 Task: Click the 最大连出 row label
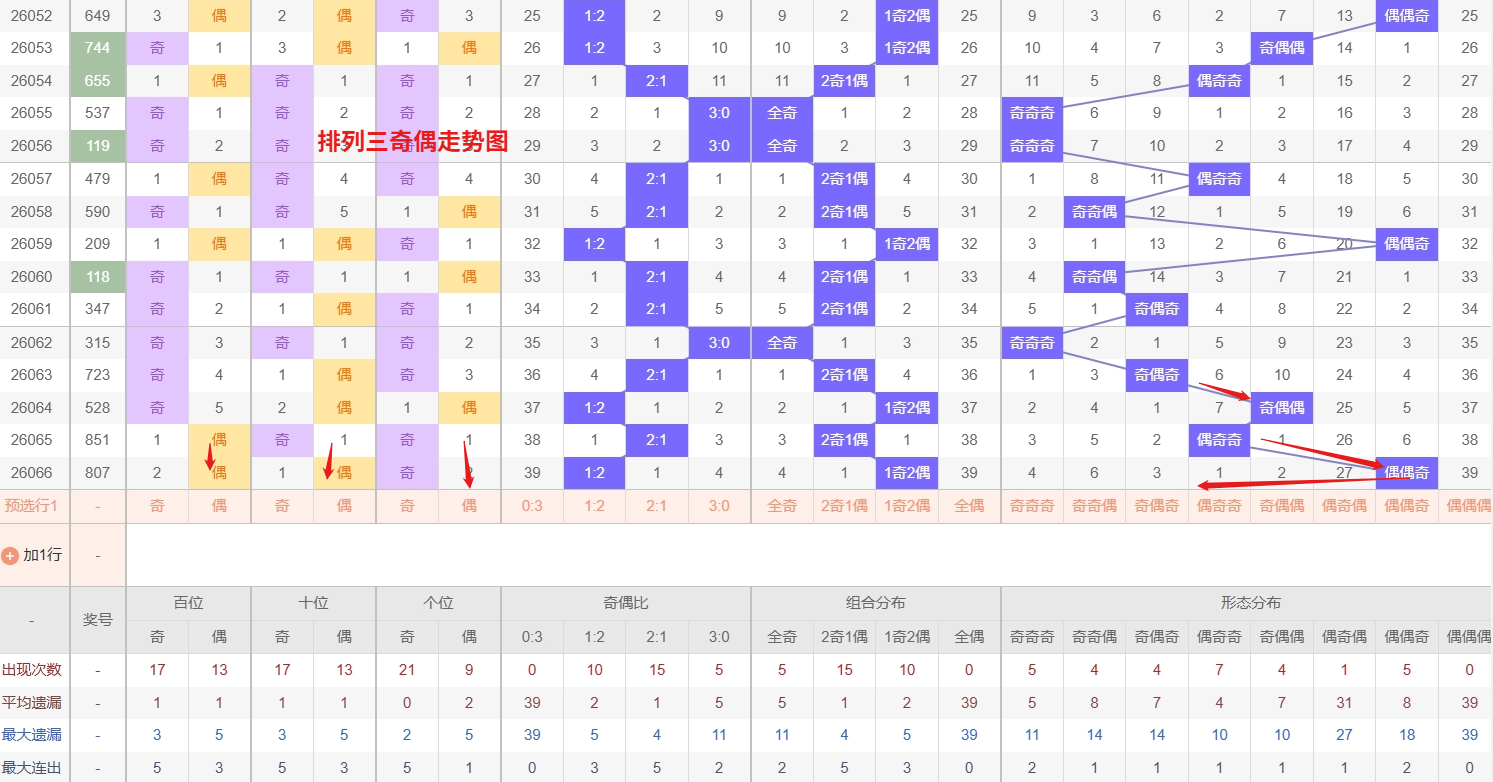pyautogui.click(x=33, y=766)
